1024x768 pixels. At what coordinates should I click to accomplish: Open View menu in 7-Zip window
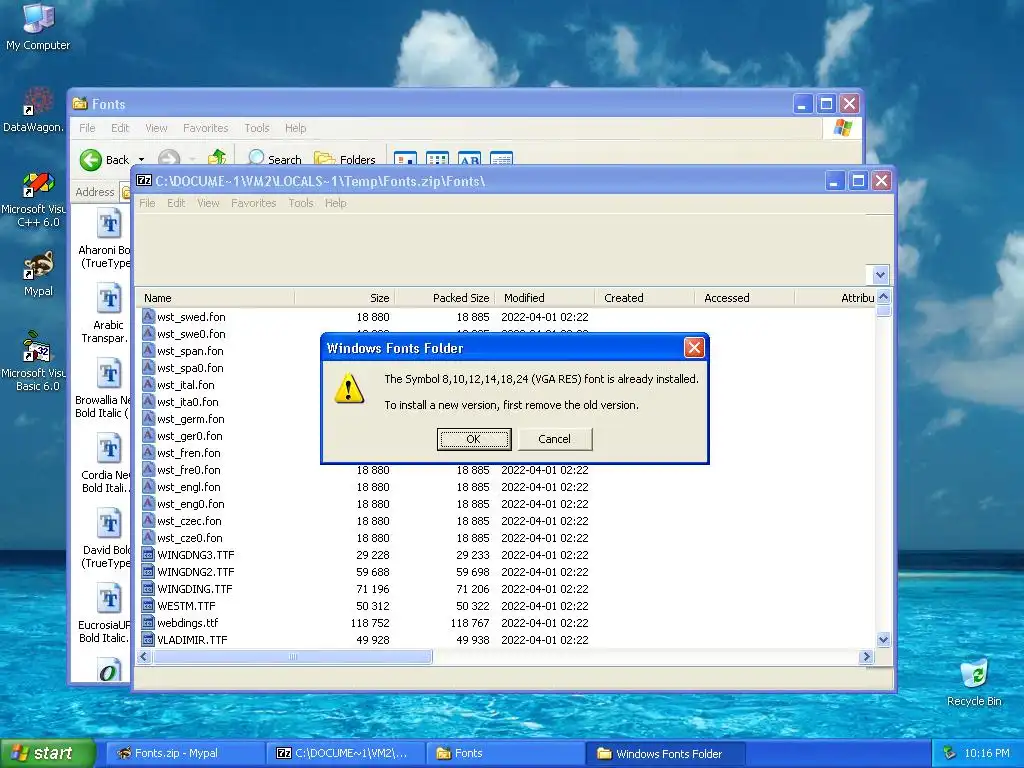point(208,203)
